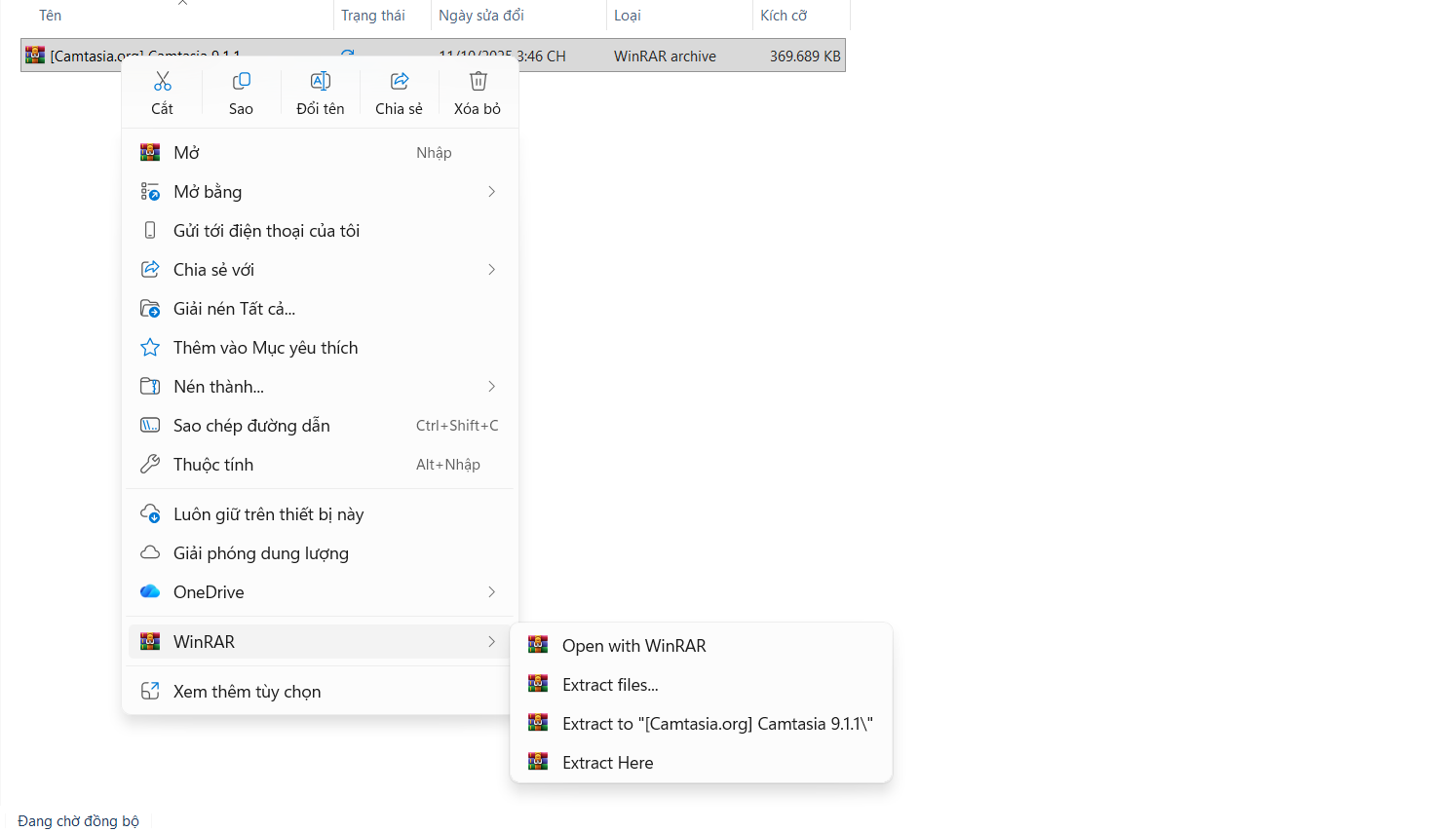The height and width of the screenshot is (832, 1456).
Task: Open Thuộc tính properties entry
Action: [x=213, y=465]
